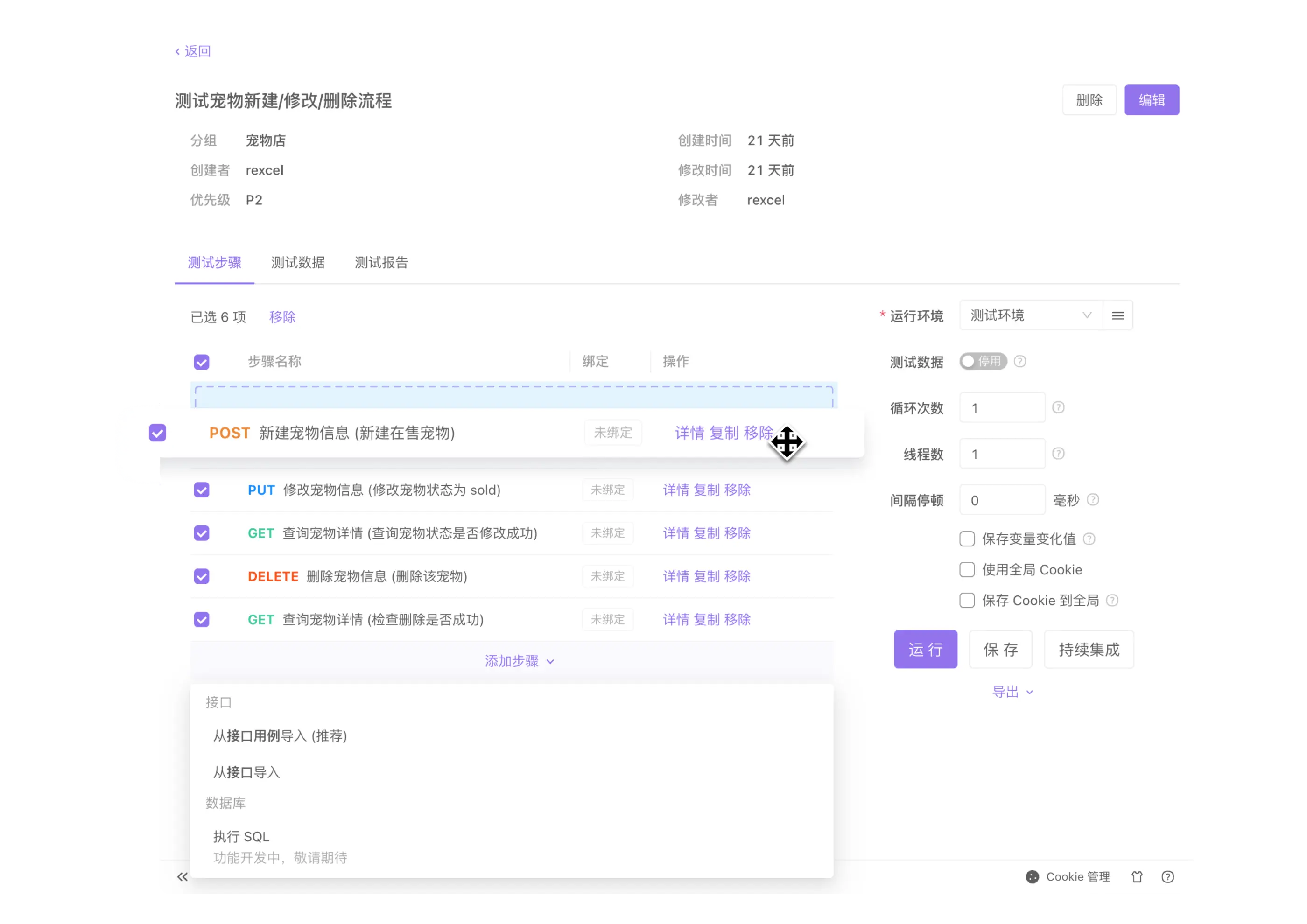1307x924 pixels.
Task: Click the purple 运行 button
Action: click(x=925, y=649)
